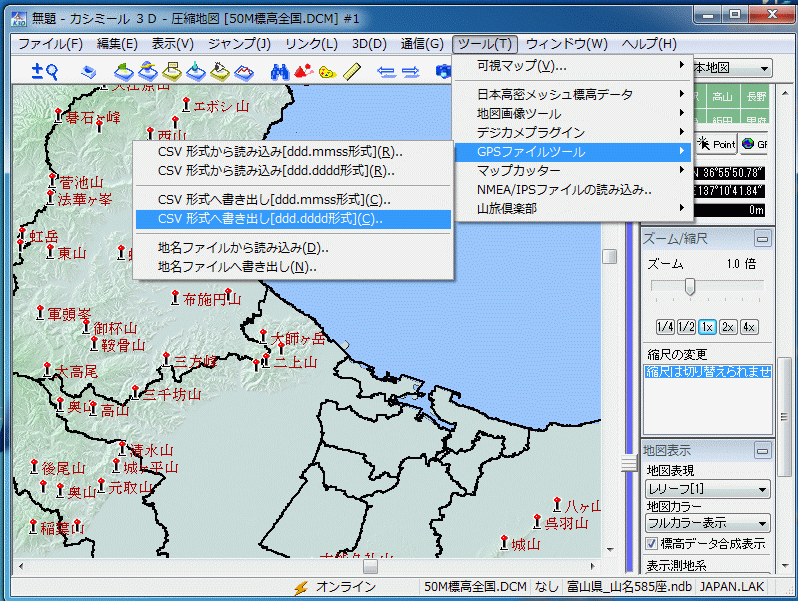Collapse the ズーム/縮尺 panel
This screenshot has height=601, width=798.
tap(762, 239)
